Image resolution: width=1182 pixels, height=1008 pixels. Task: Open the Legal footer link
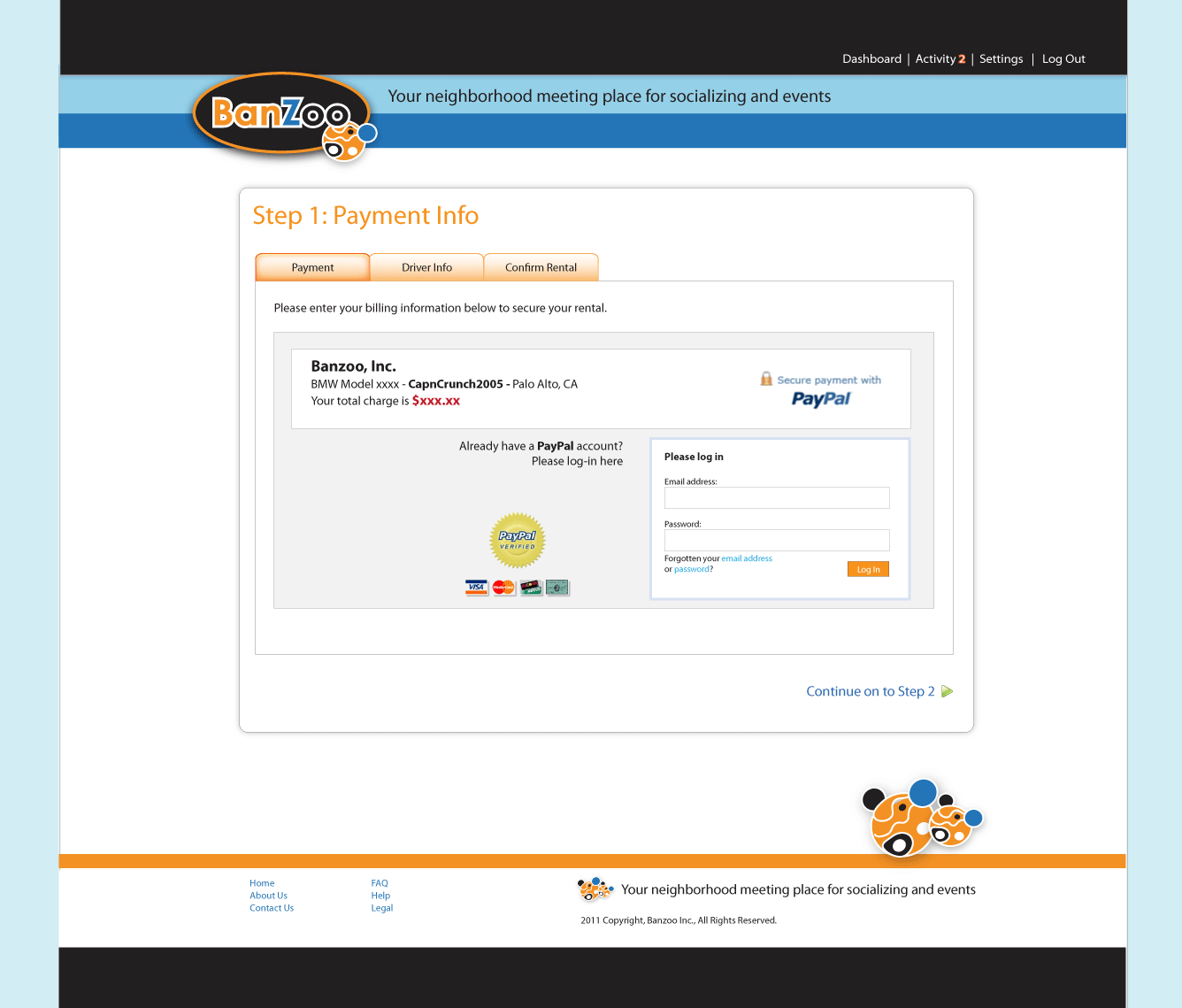click(382, 908)
